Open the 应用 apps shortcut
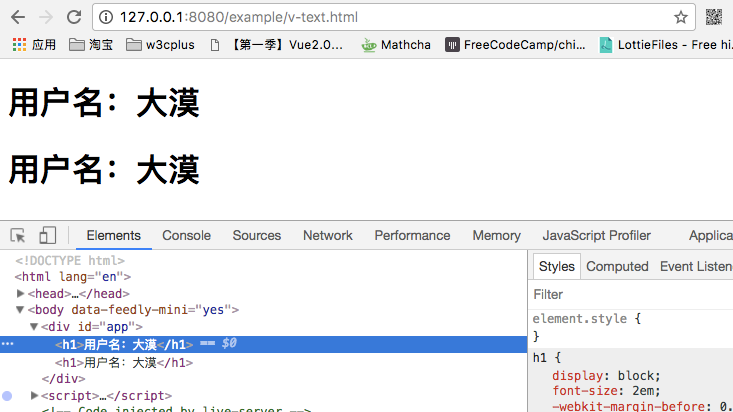Screen dimensions: 733x412 pos(34,45)
